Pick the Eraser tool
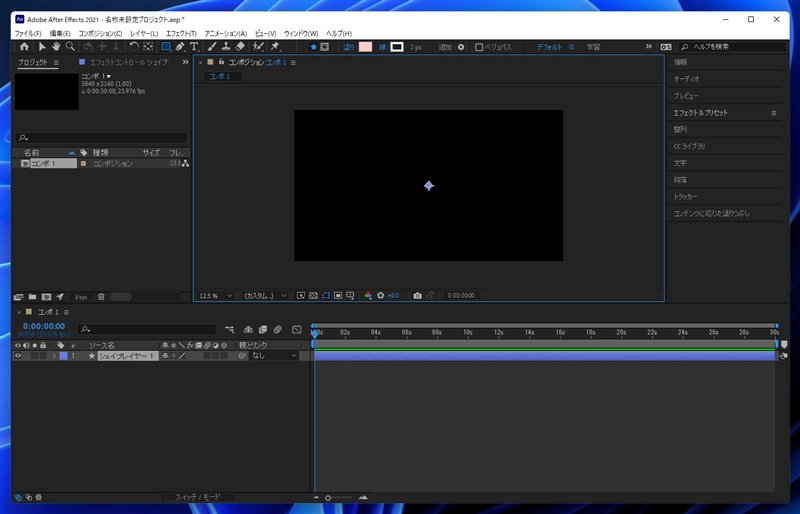This screenshot has height=514, width=800. 241,46
